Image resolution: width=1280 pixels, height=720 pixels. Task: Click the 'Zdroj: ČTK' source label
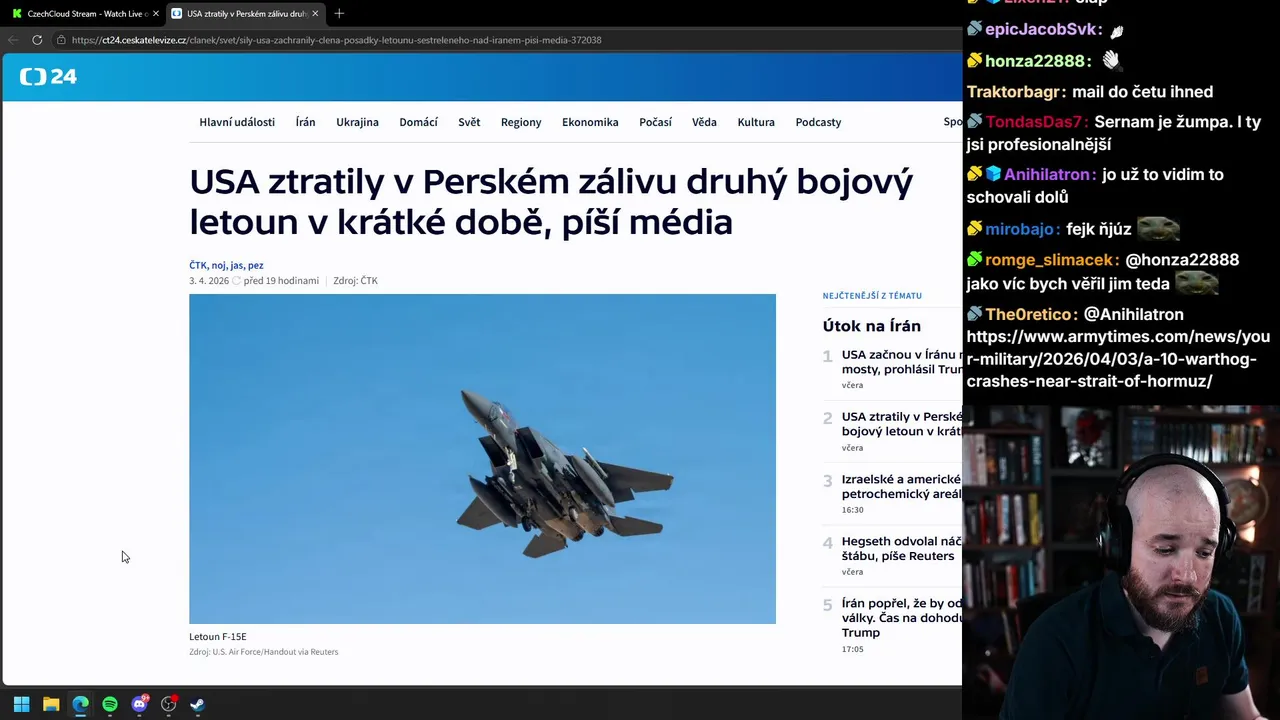355,281
